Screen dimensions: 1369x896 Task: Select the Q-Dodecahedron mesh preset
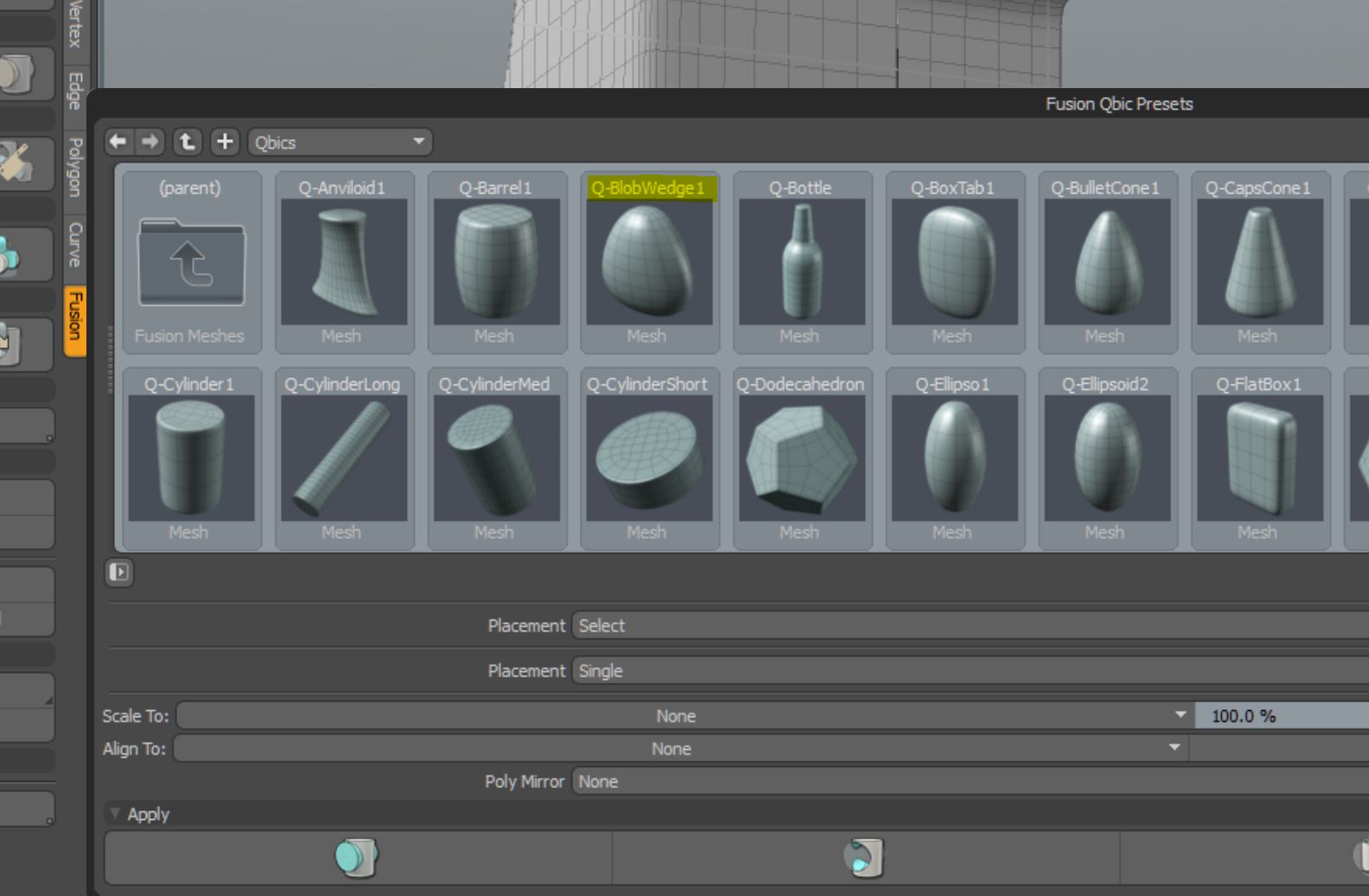point(802,458)
